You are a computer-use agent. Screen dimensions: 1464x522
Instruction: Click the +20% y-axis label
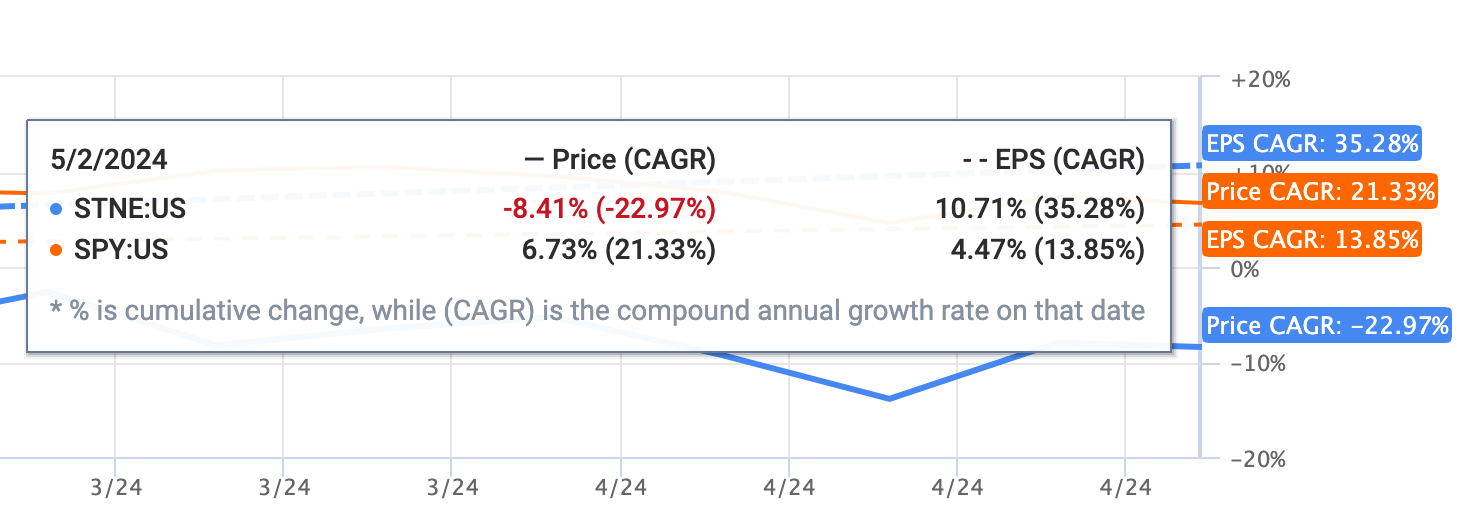pyautogui.click(x=1260, y=80)
